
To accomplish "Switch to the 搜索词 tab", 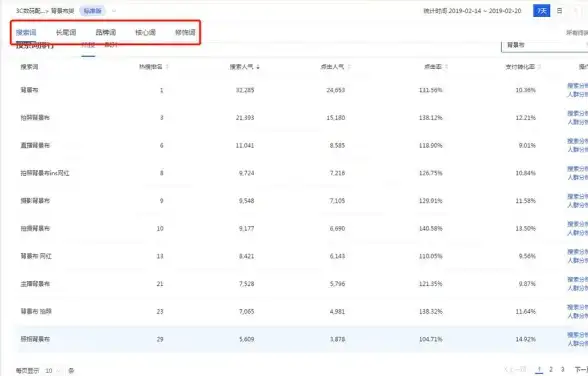I will (x=26, y=33).
